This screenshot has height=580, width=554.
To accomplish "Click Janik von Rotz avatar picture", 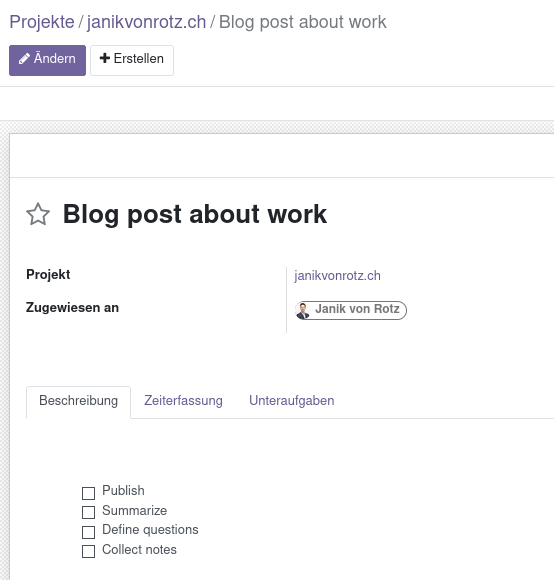I will pos(303,310).
